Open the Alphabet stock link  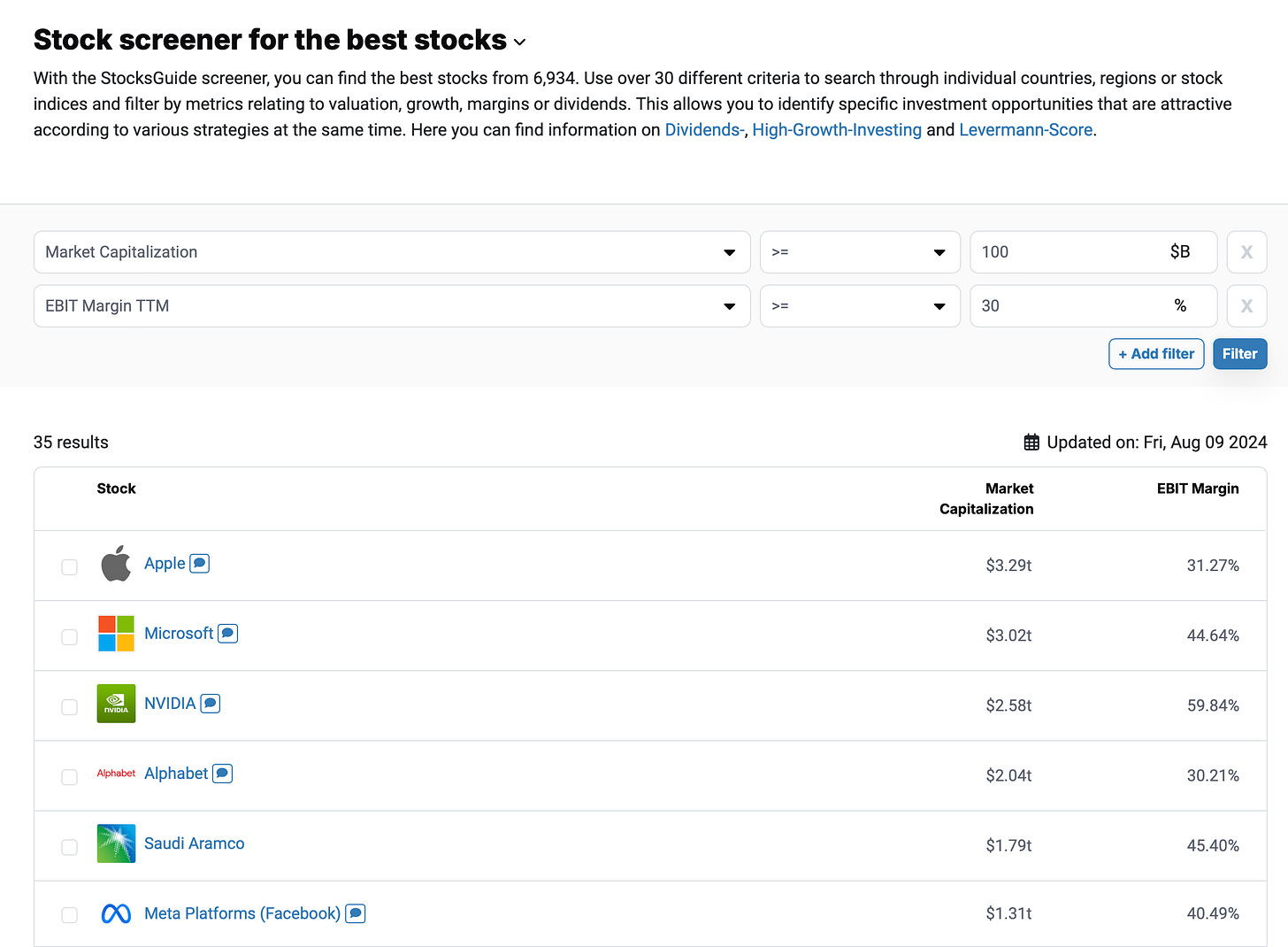[176, 774]
